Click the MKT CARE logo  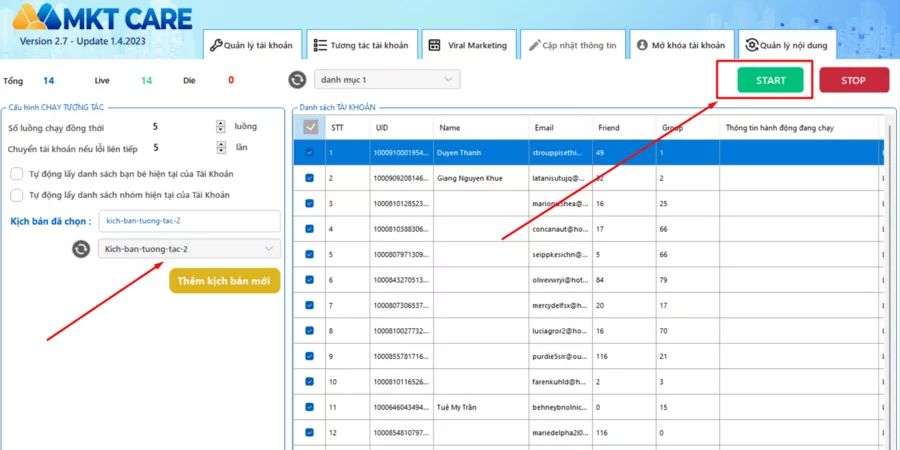click(102, 18)
